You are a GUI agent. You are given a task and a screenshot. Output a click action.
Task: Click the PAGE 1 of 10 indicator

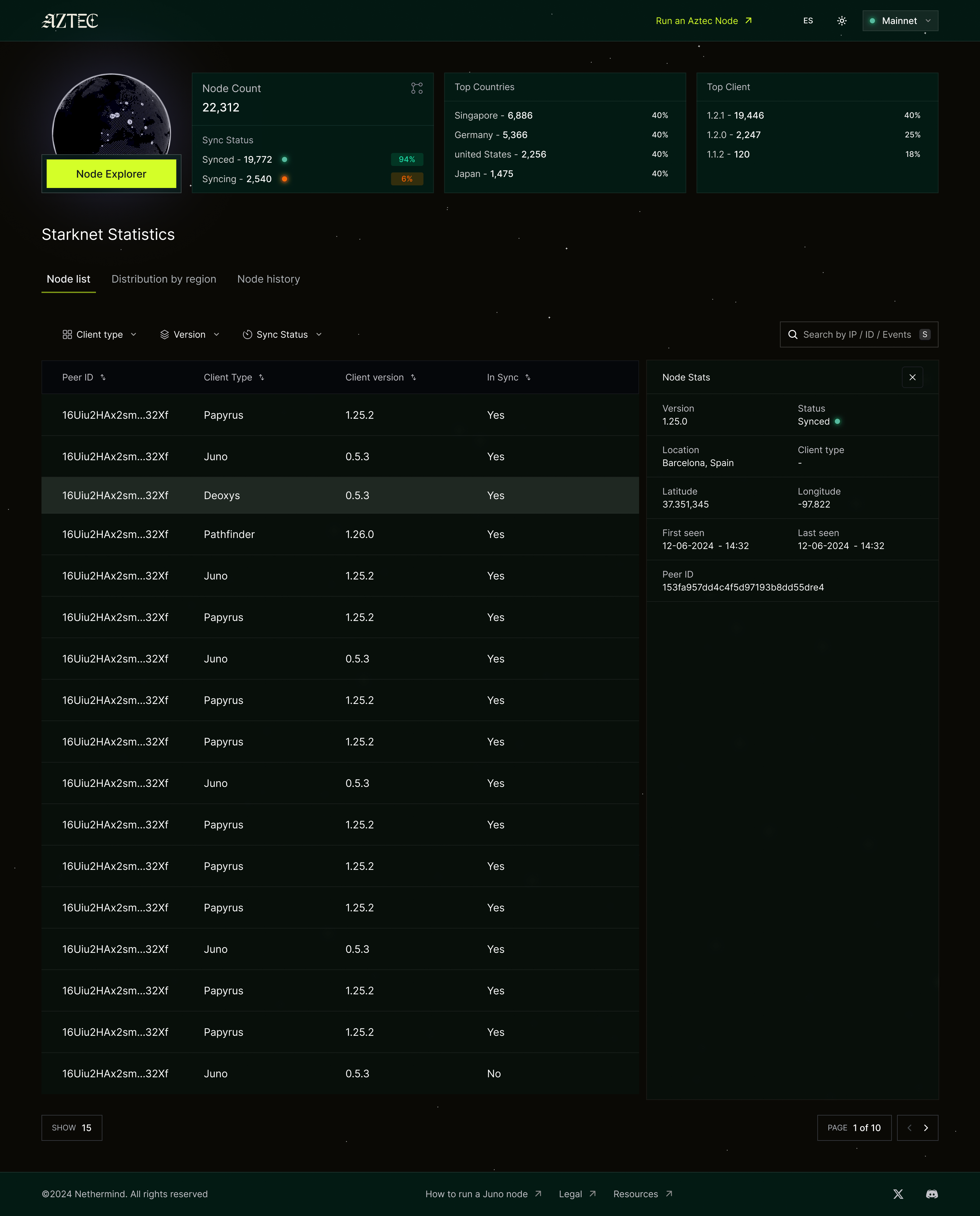(854, 1128)
